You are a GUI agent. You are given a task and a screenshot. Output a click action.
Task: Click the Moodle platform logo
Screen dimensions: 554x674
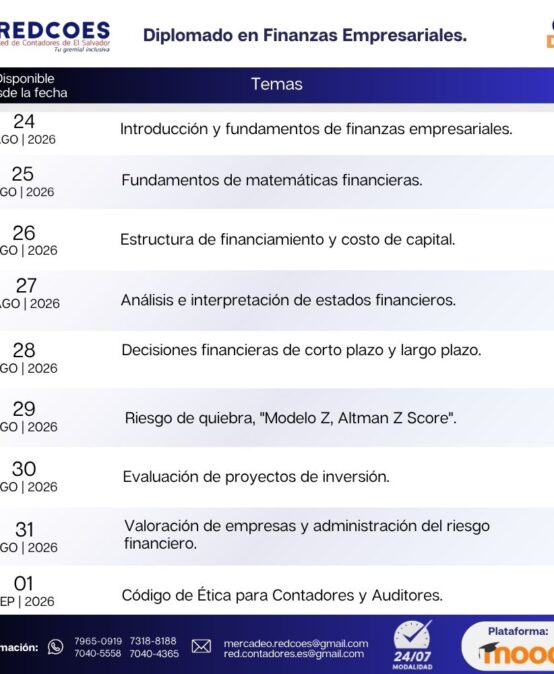click(517, 653)
